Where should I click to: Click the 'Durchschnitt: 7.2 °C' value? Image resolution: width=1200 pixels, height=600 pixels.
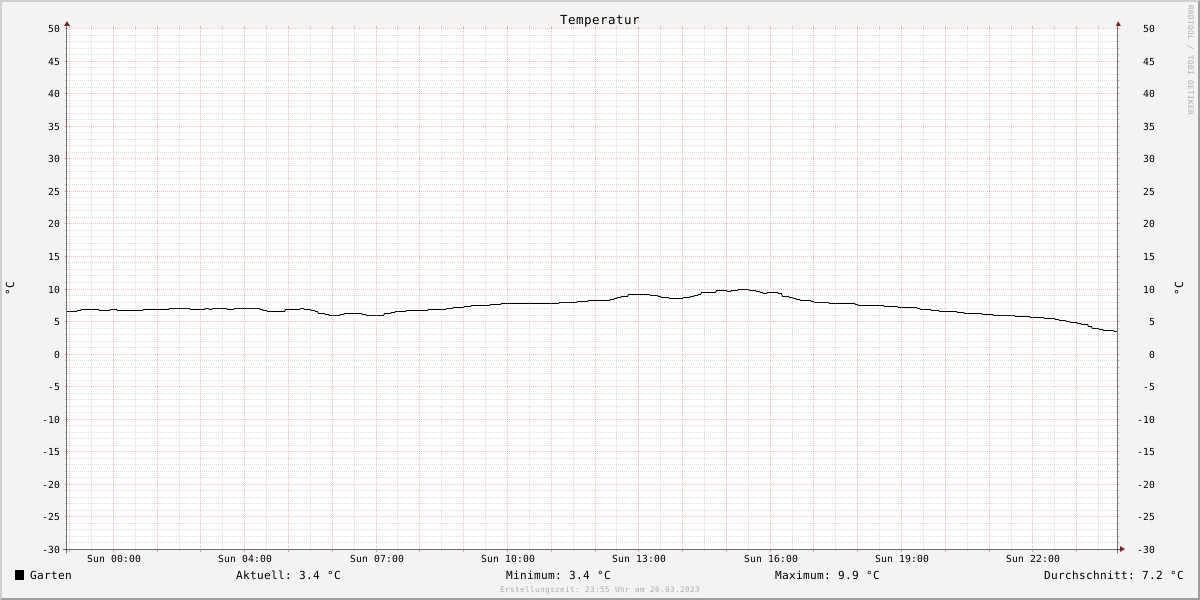tap(1114, 575)
